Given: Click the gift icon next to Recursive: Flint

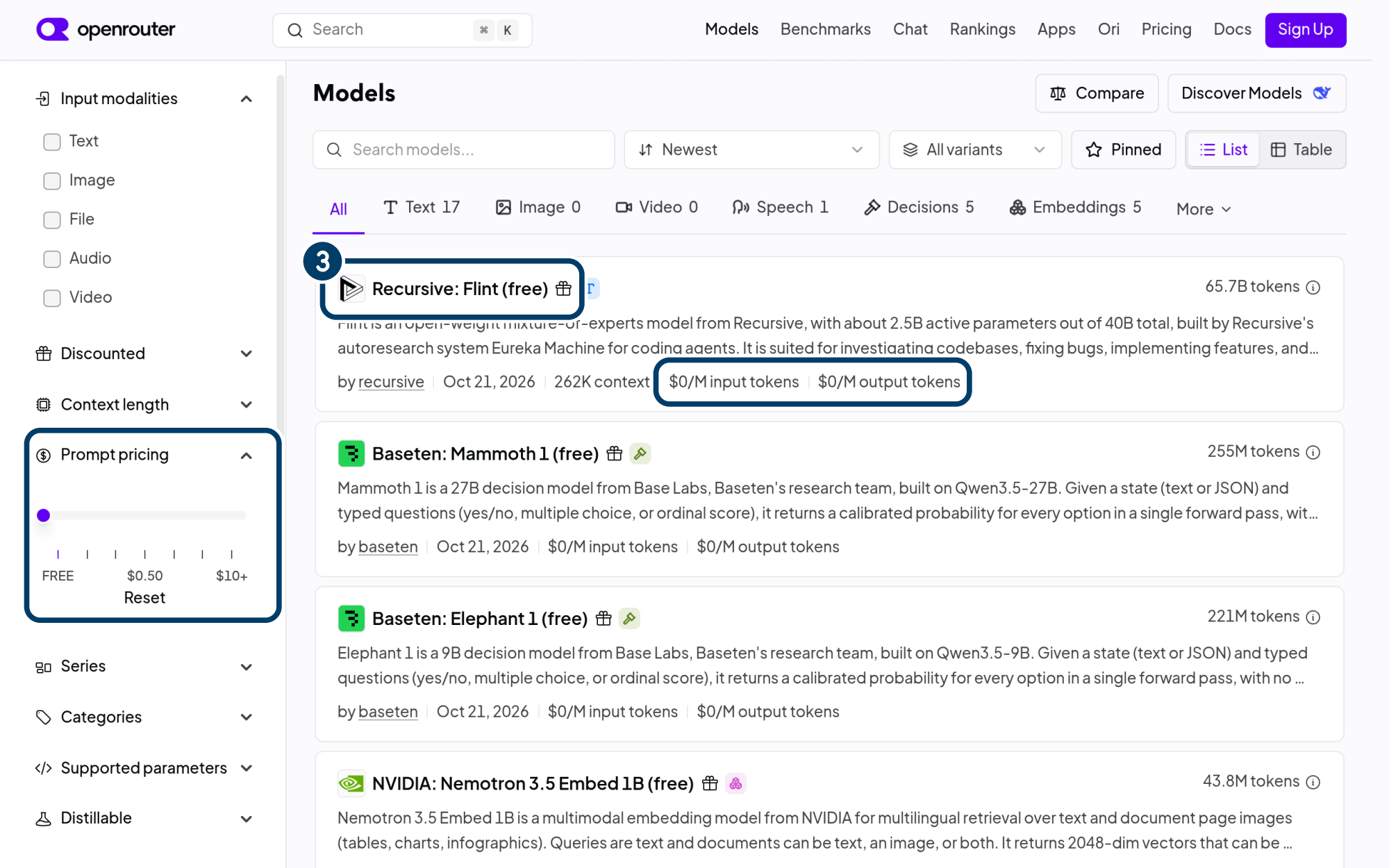Looking at the screenshot, I should 563,289.
